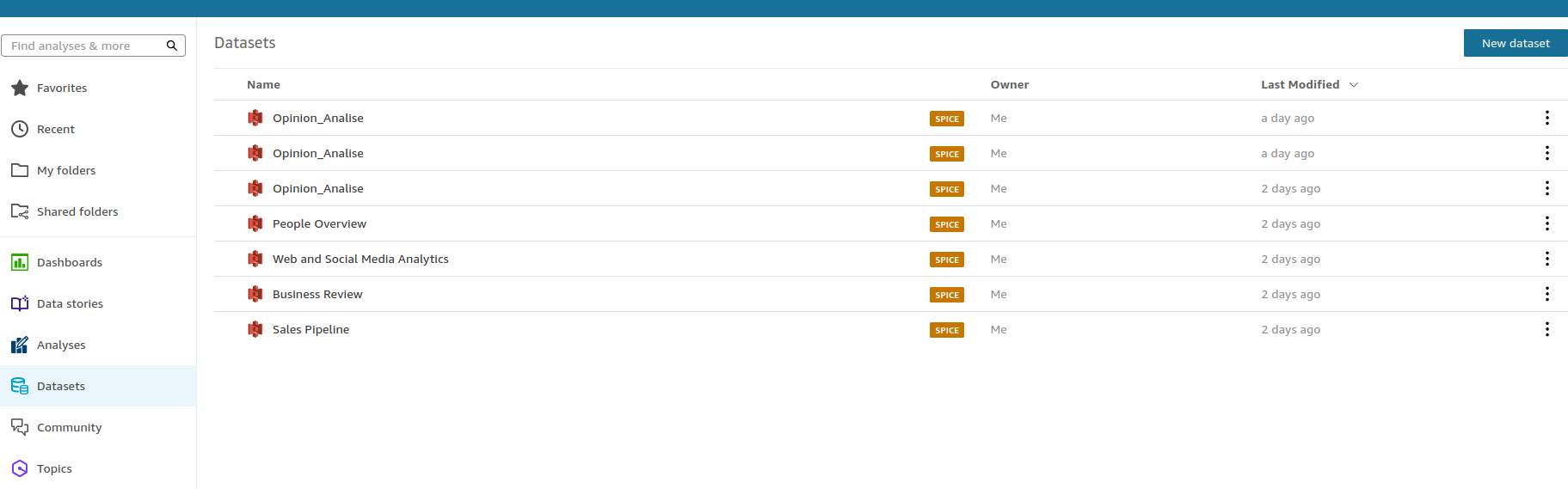Open the People Overview dataset
Image resolution: width=1568 pixels, height=489 pixels.
click(319, 223)
